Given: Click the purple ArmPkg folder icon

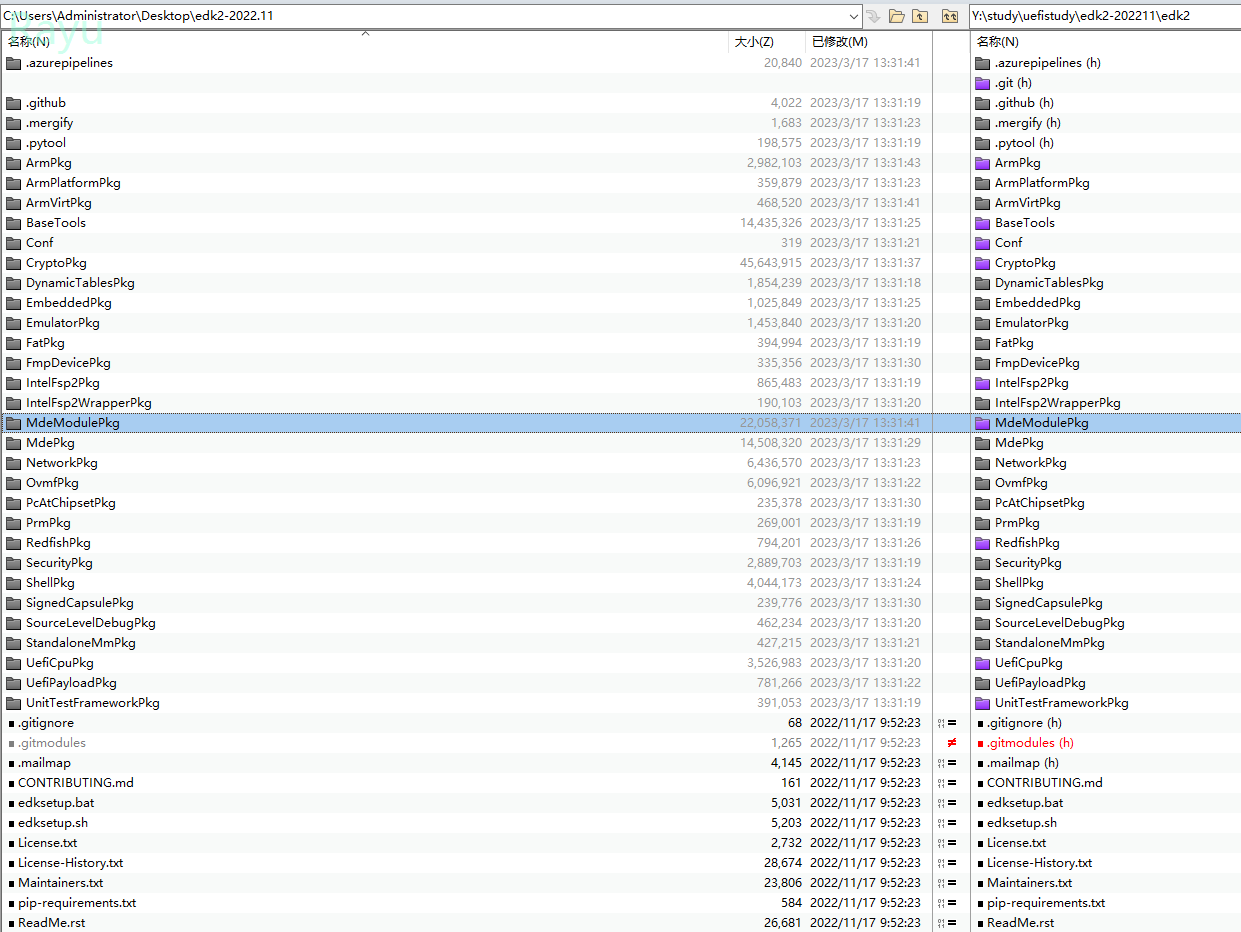Looking at the screenshot, I should click(982, 163).
